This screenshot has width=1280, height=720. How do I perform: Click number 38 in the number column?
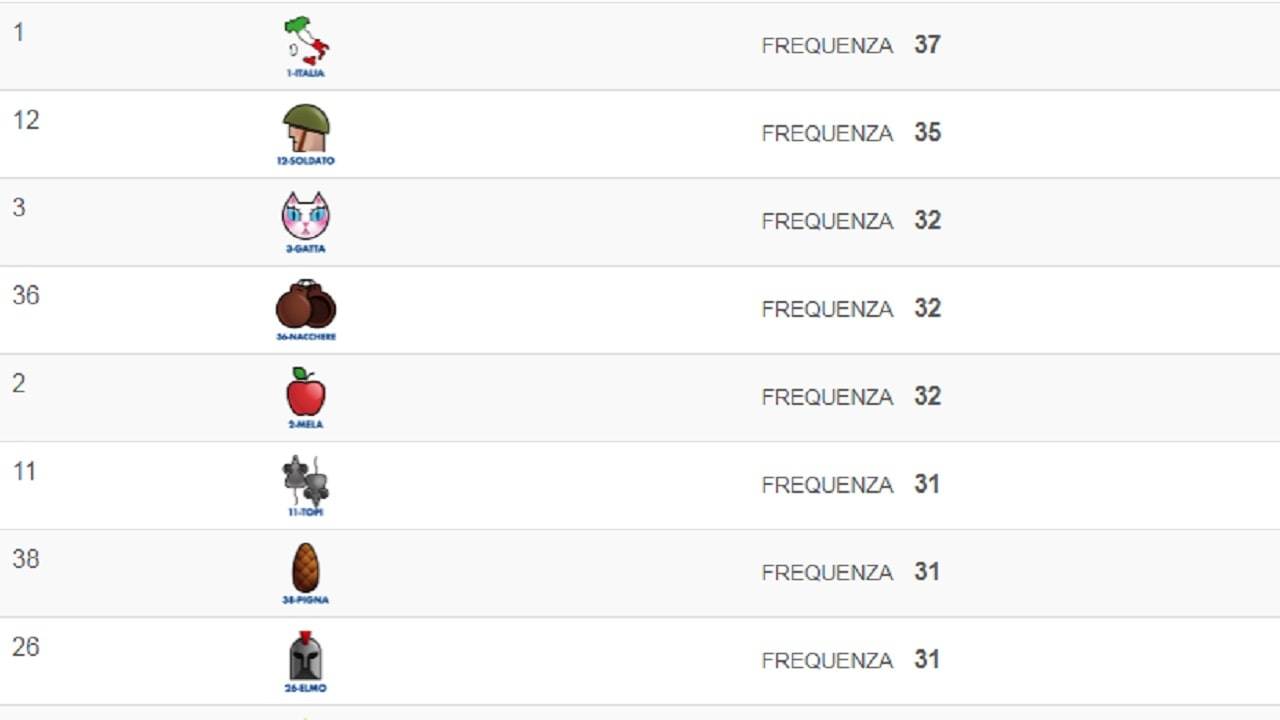pyautogui.click(x=26, y=559)
